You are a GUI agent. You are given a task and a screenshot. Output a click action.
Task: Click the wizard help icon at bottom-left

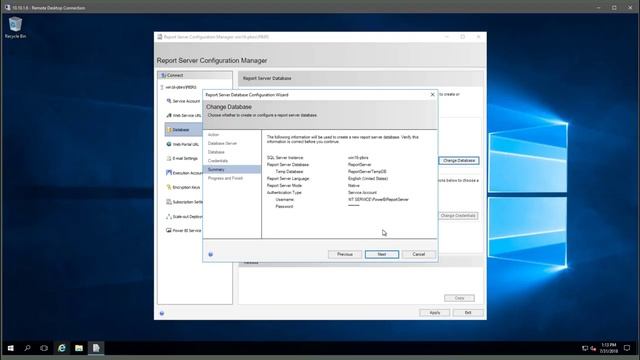click(x=211, y=254)
